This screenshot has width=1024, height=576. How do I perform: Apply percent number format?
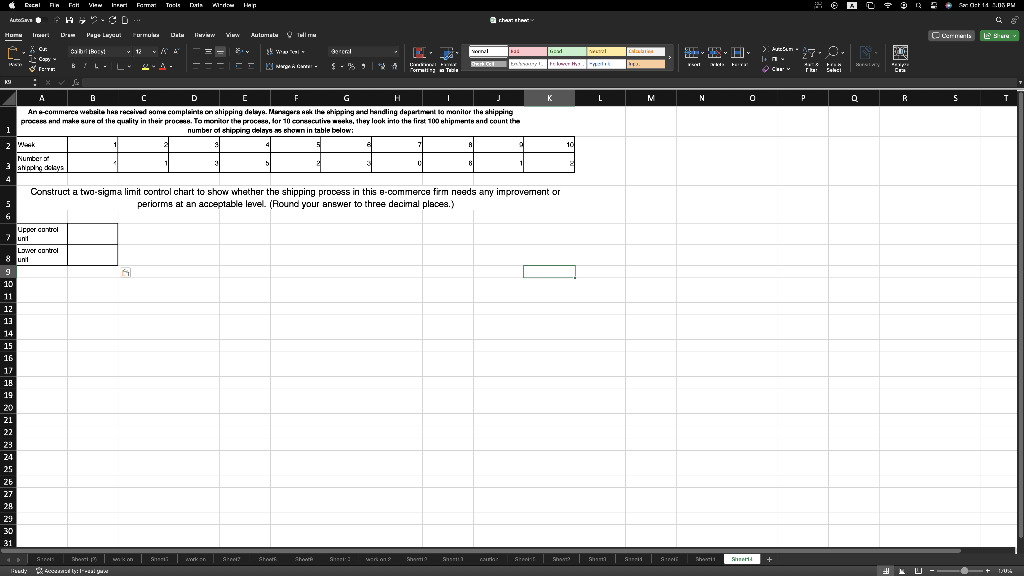click(x=350, y=65)
